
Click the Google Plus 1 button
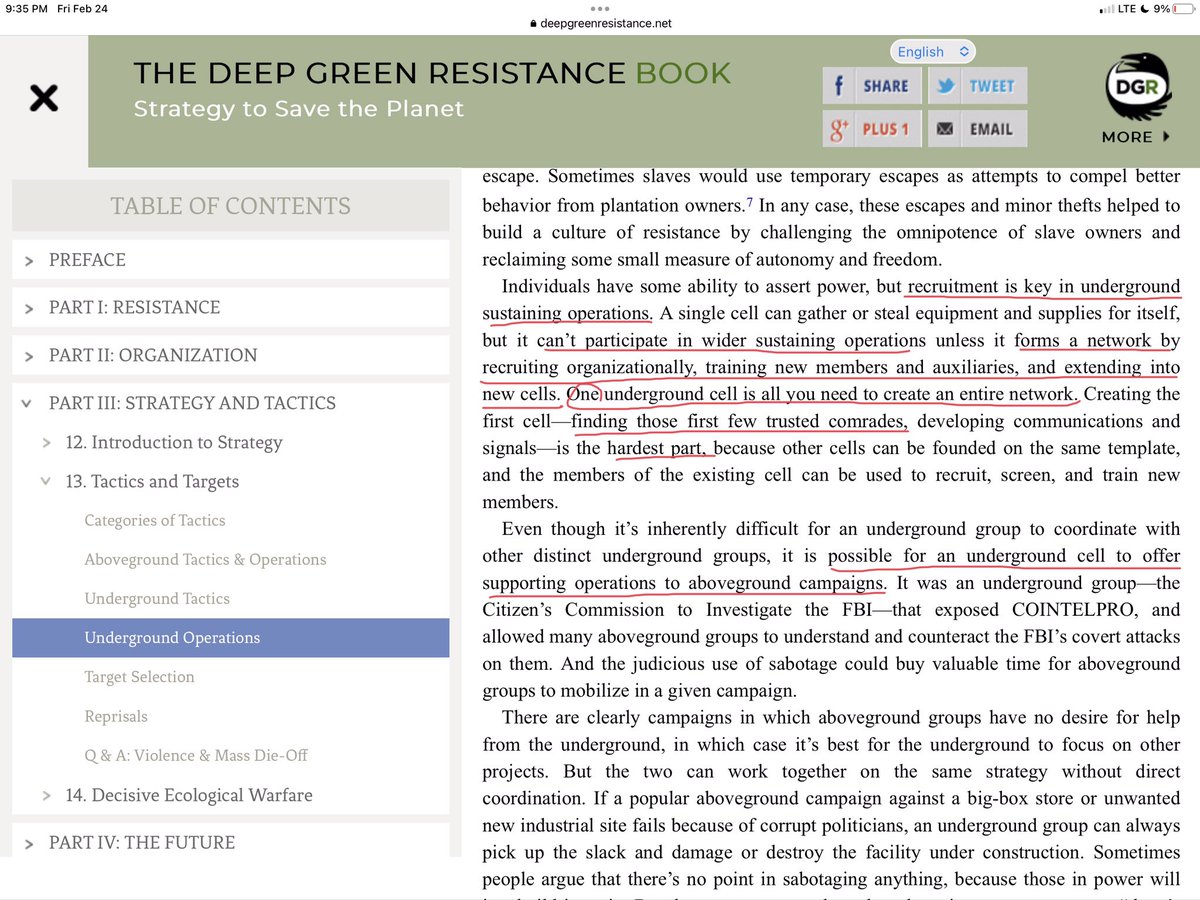coord(870,128)
